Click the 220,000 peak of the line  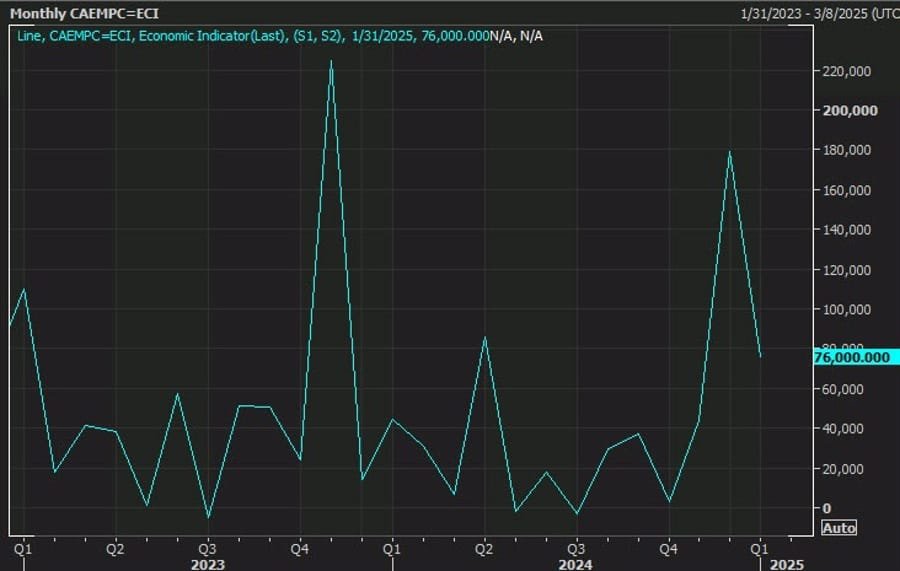click(x=331, y=62)
